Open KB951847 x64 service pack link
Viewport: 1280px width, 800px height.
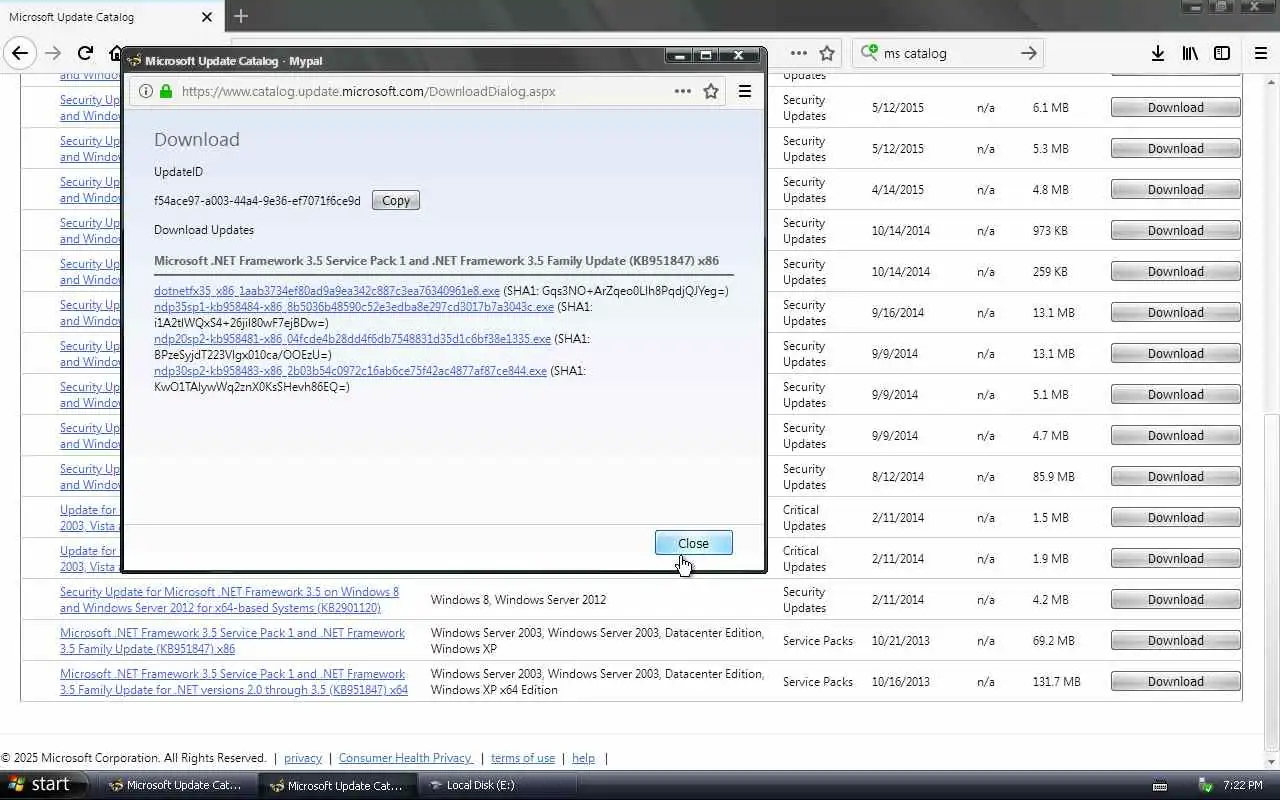[234, 682]
